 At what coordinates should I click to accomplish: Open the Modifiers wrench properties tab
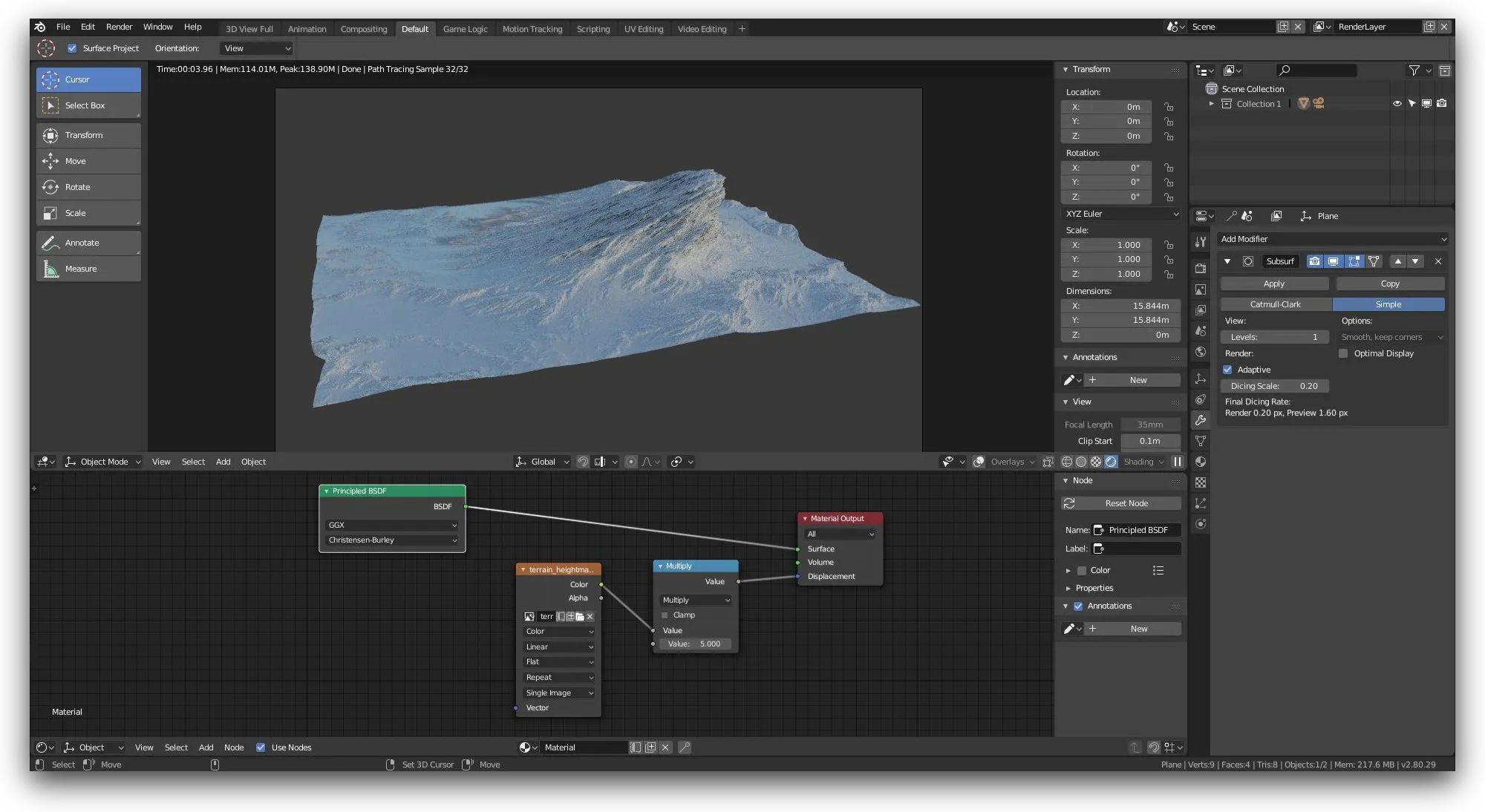coord(1201,420)
